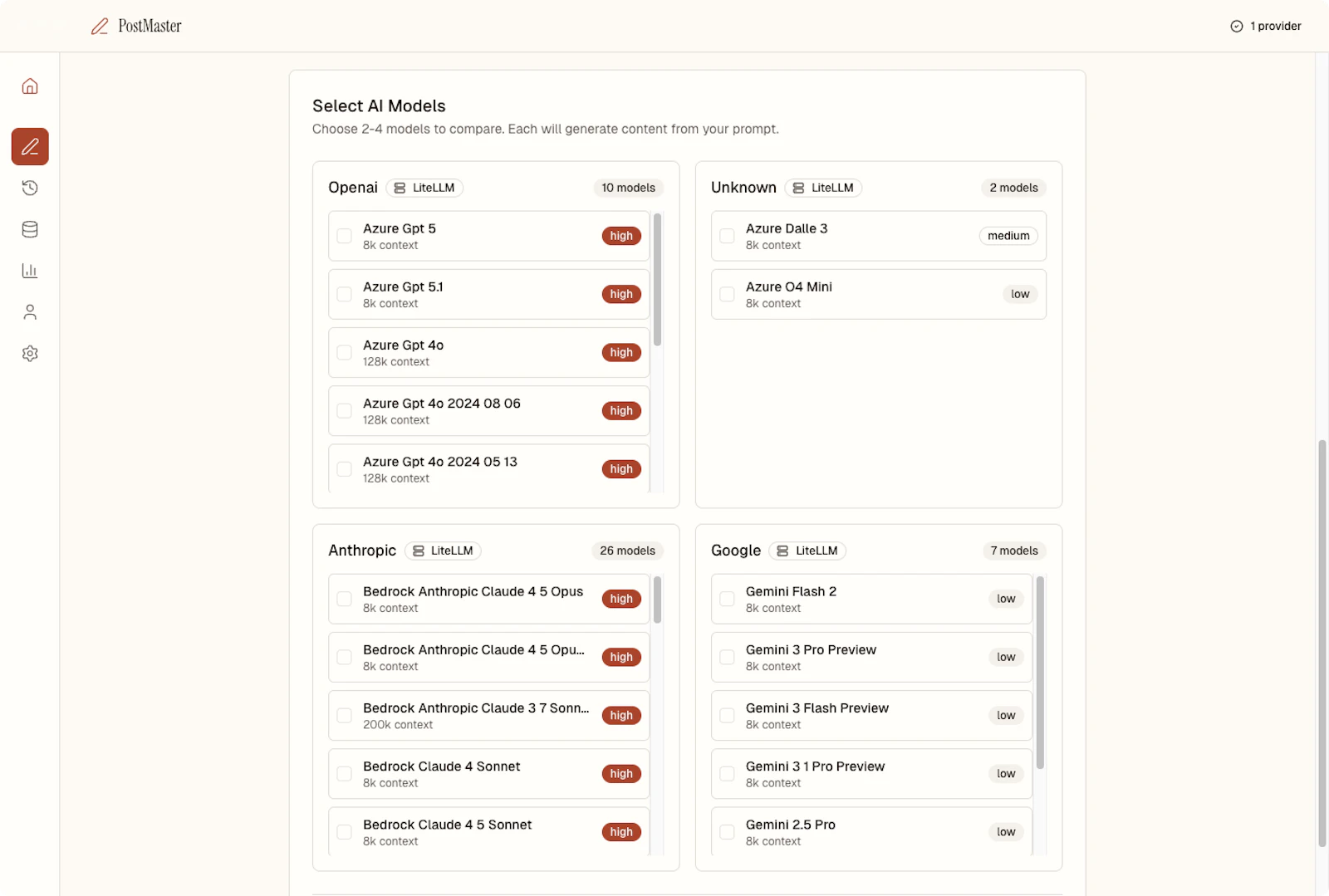Click the Anthropic model list scrollbar

pos(658,600)
